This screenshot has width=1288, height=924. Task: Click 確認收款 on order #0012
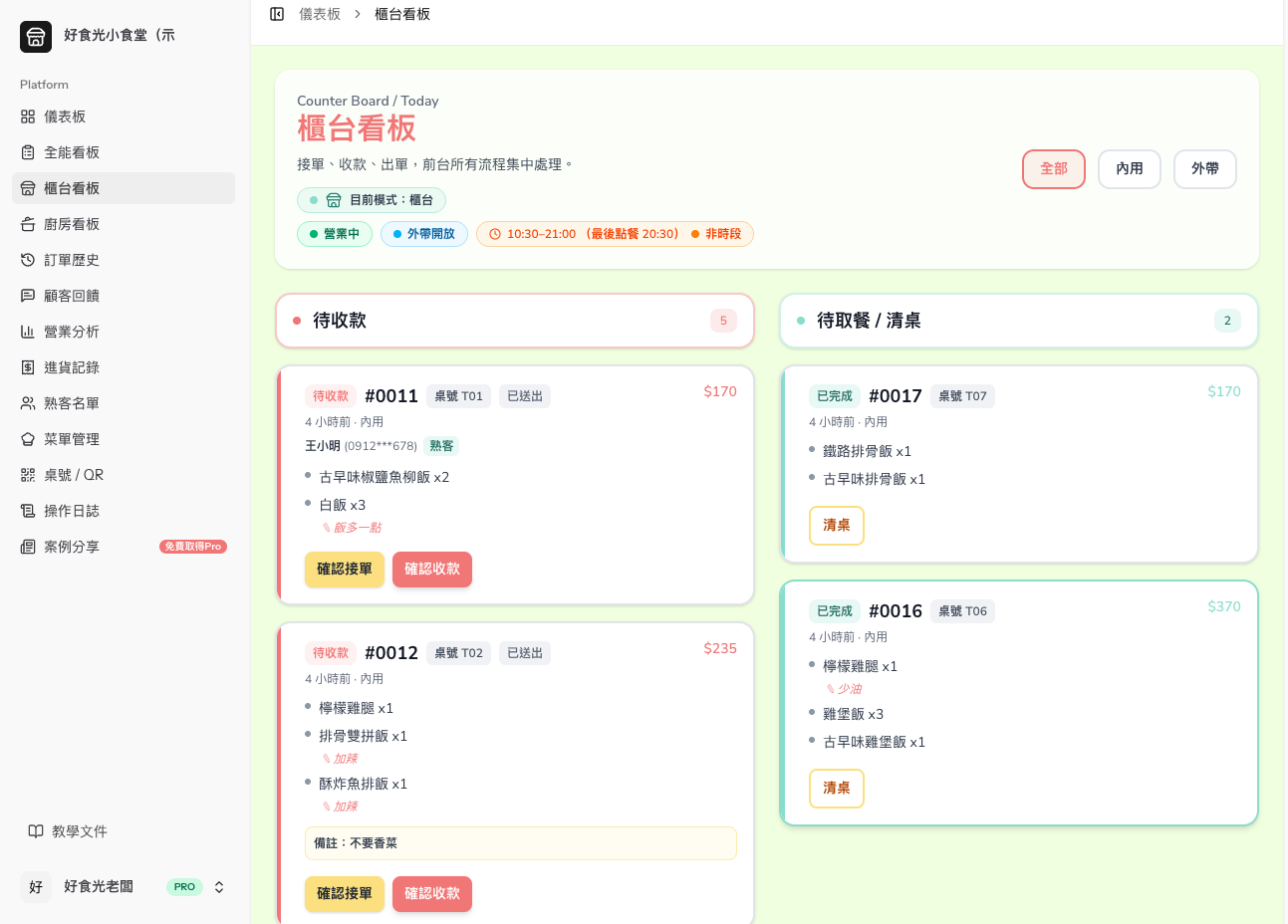432,894
